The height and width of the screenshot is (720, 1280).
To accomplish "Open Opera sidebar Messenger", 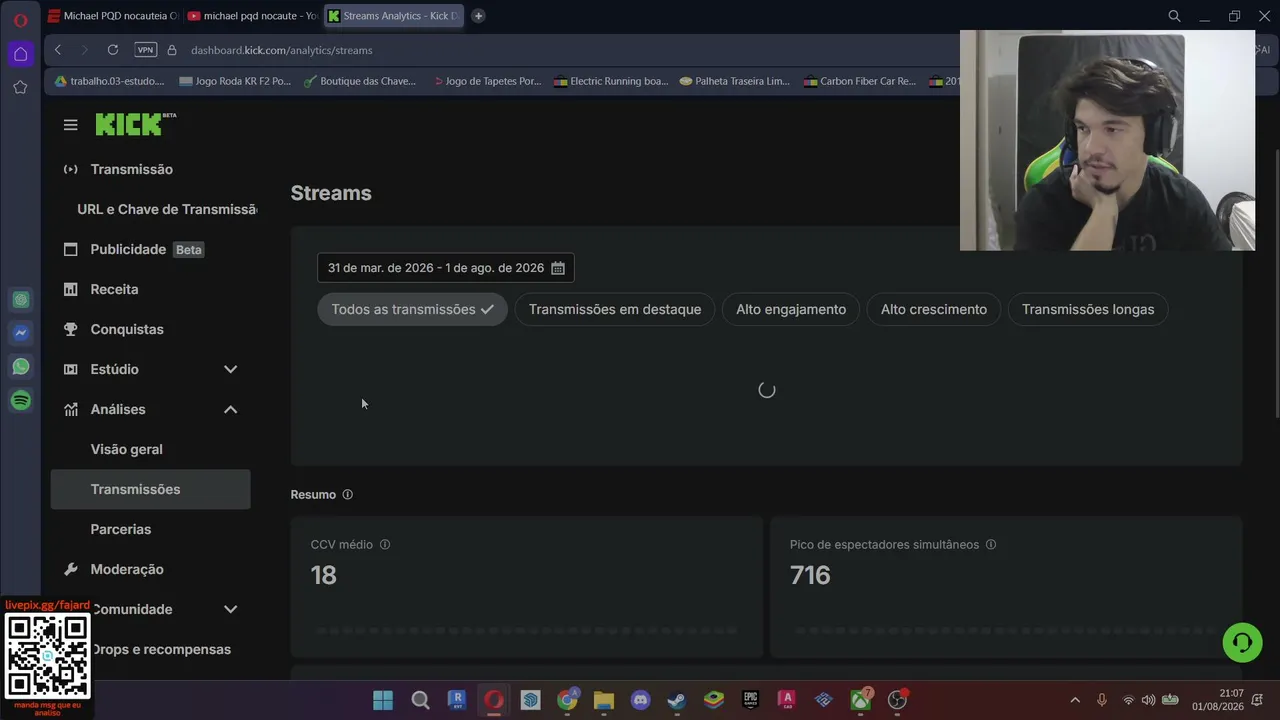I will (x=21, y=333).
